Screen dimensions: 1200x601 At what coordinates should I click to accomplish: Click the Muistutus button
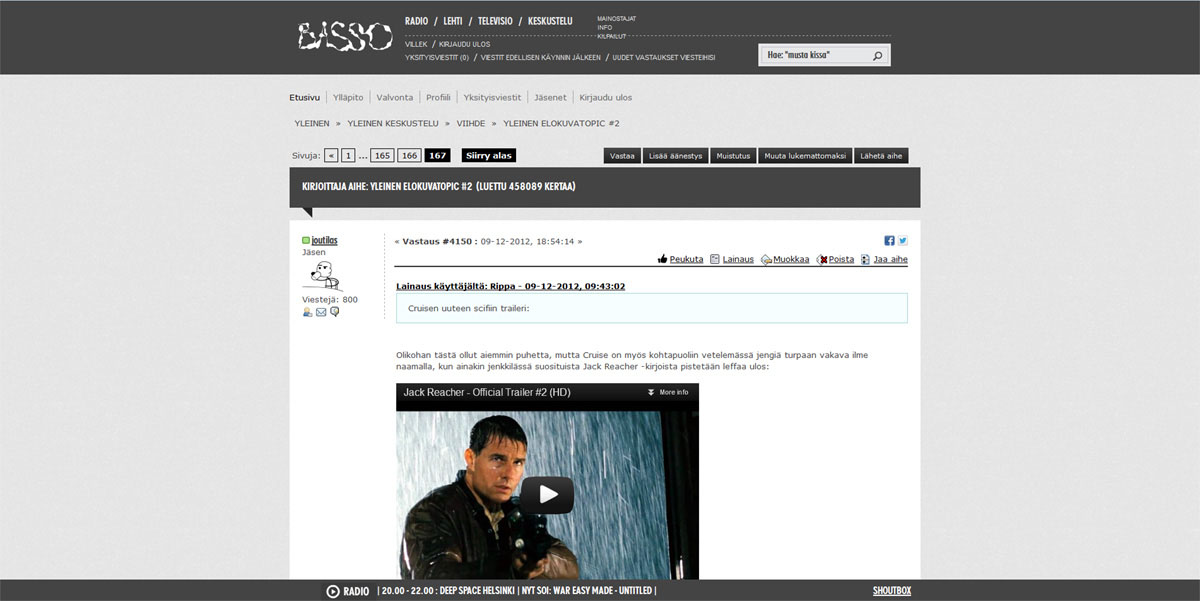click(x=733, y=156)
